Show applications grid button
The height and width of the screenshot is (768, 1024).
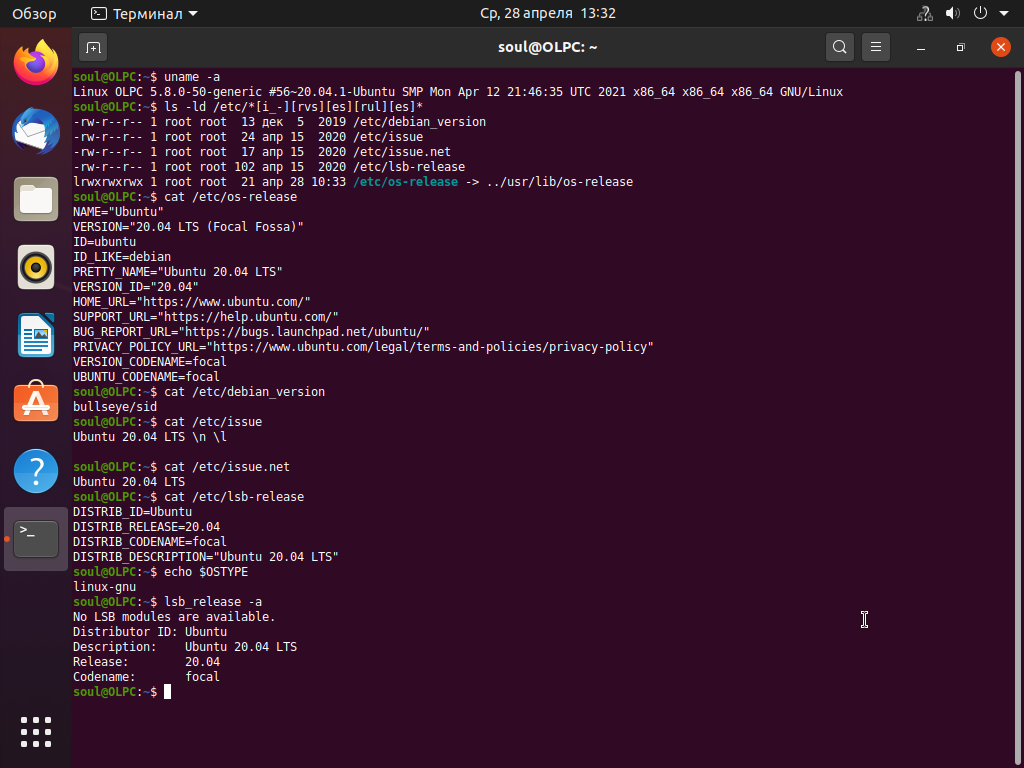[36, 732]
